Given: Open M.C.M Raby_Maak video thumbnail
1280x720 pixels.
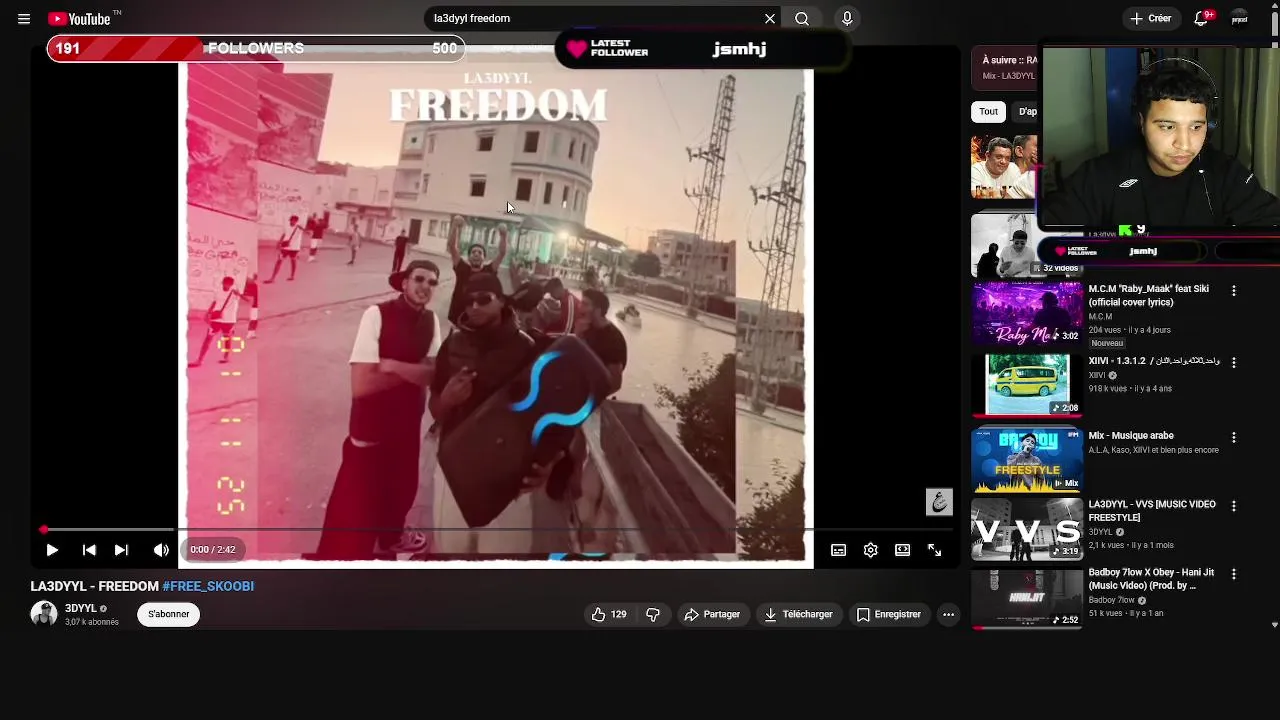Looking at the screenshot, I should tap(1027, 313).
